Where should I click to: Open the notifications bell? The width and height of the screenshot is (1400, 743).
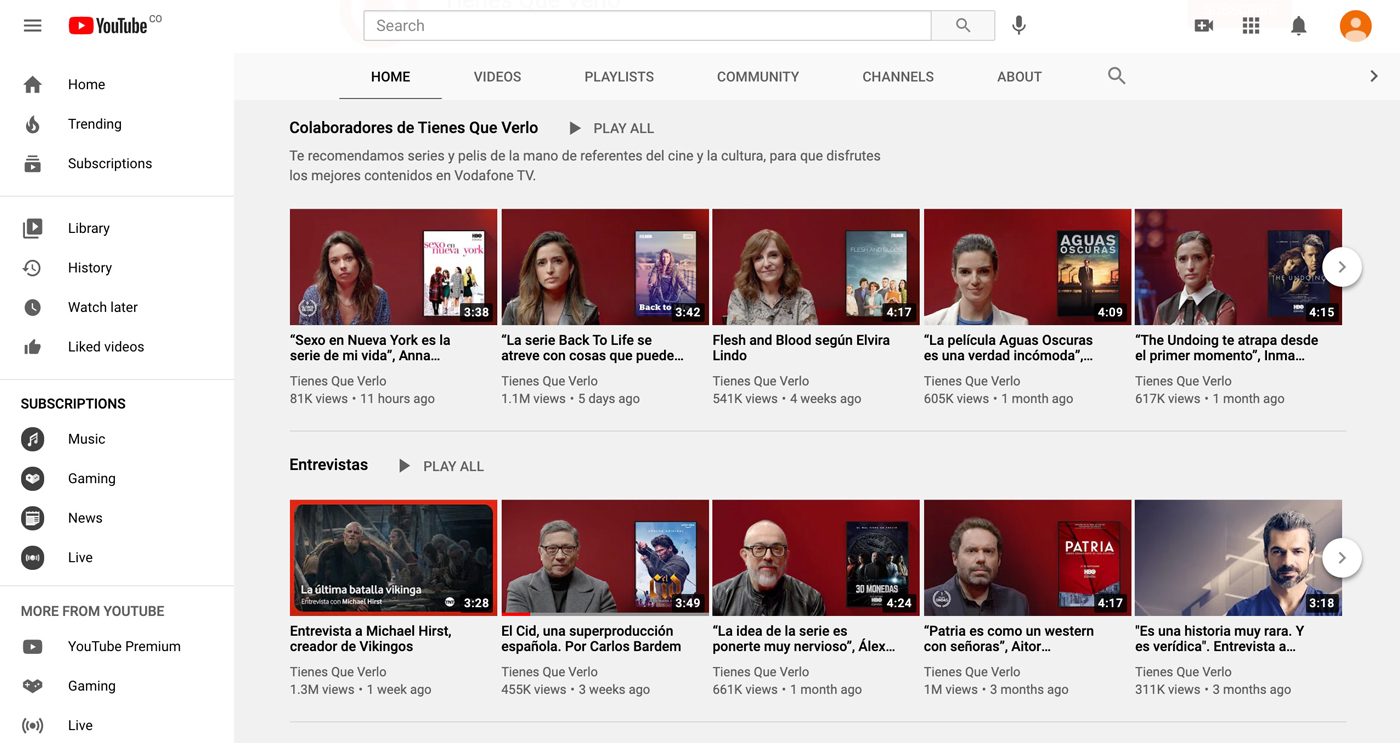(x=1298, y=26)
